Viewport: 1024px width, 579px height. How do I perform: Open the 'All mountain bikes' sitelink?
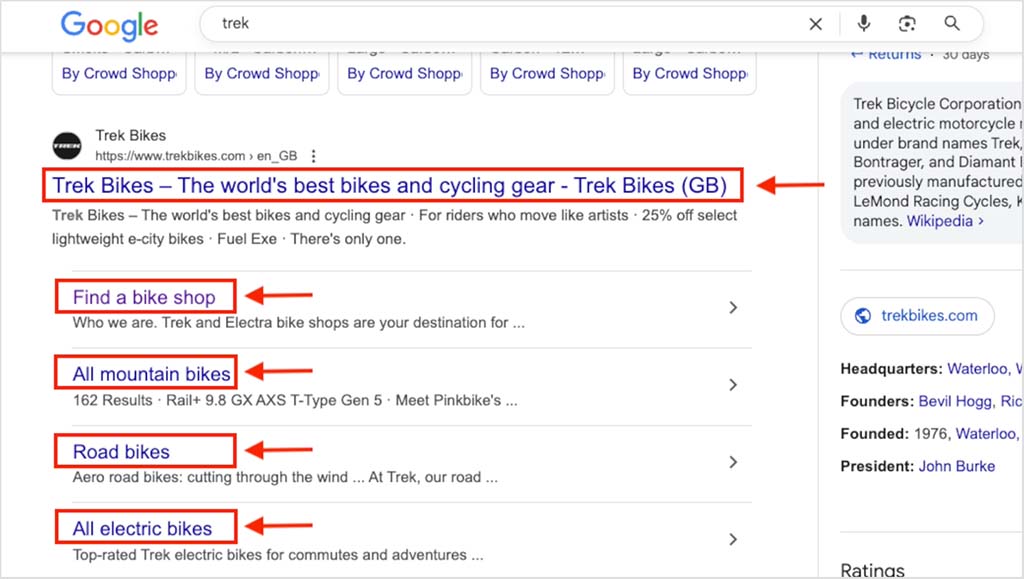(x=152, y=374)
